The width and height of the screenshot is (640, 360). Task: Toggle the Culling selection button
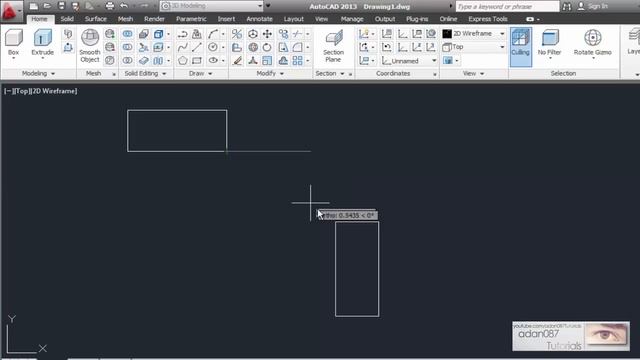(520, 47)
